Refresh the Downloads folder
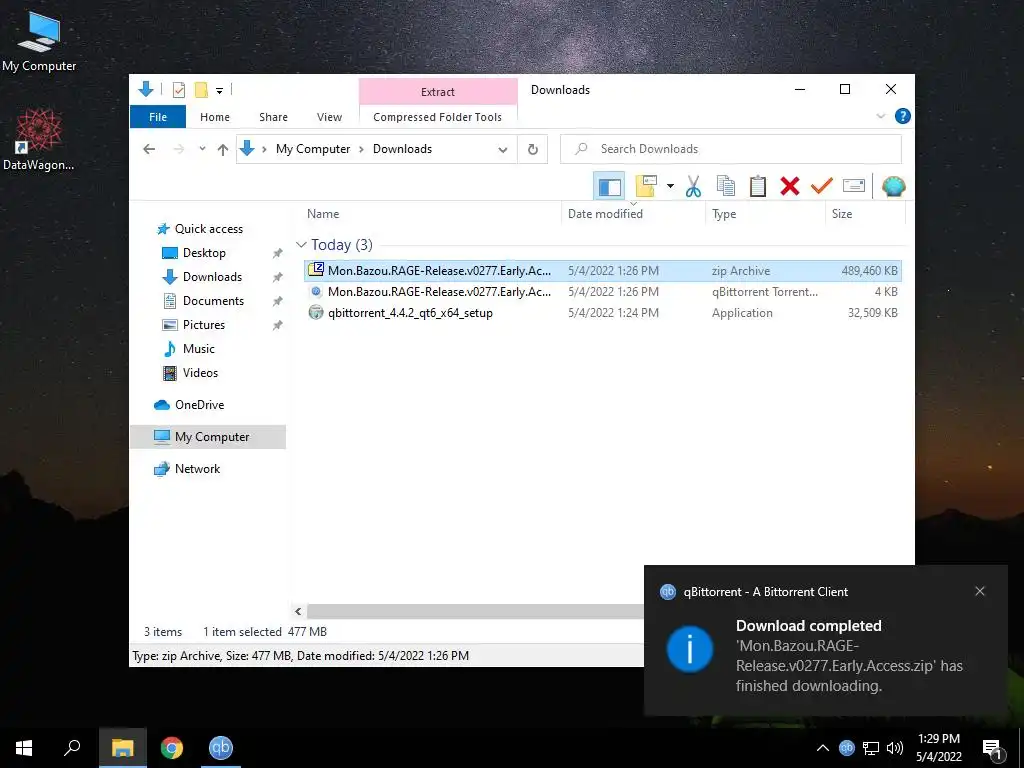The height and width of the screenshot is (768, 1024). [x=533, y=150]
